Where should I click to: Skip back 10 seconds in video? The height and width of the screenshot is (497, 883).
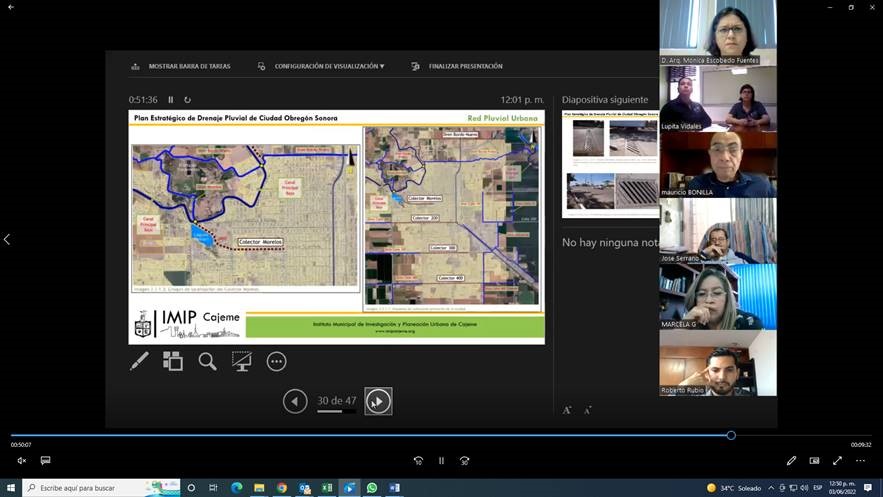[x=418, y=461]
